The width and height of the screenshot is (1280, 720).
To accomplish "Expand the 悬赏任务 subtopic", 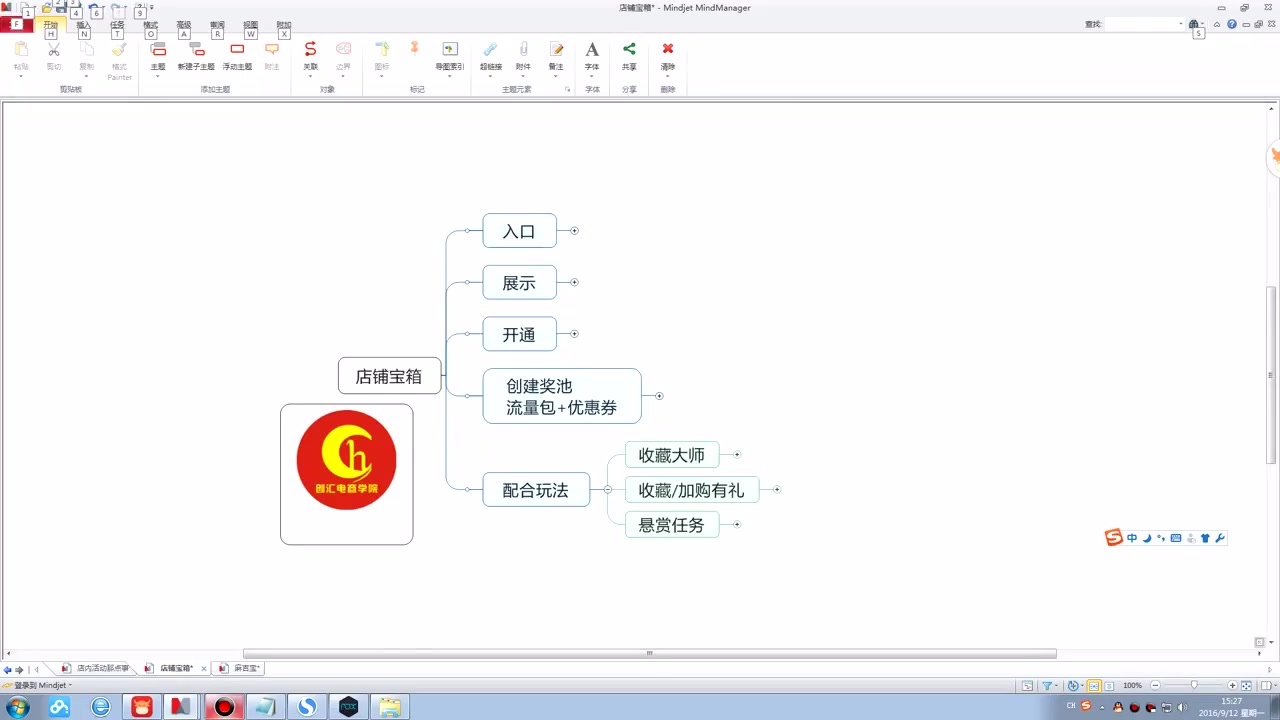I will (x=737, y=524).
